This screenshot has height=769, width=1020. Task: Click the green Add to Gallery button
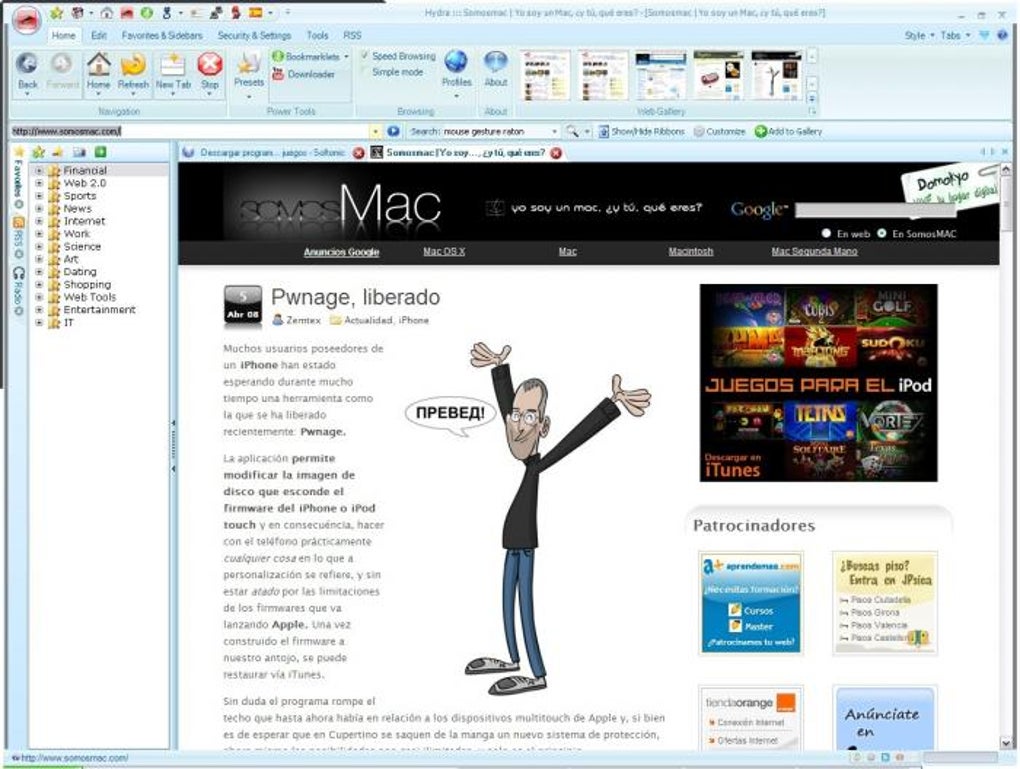788,131
